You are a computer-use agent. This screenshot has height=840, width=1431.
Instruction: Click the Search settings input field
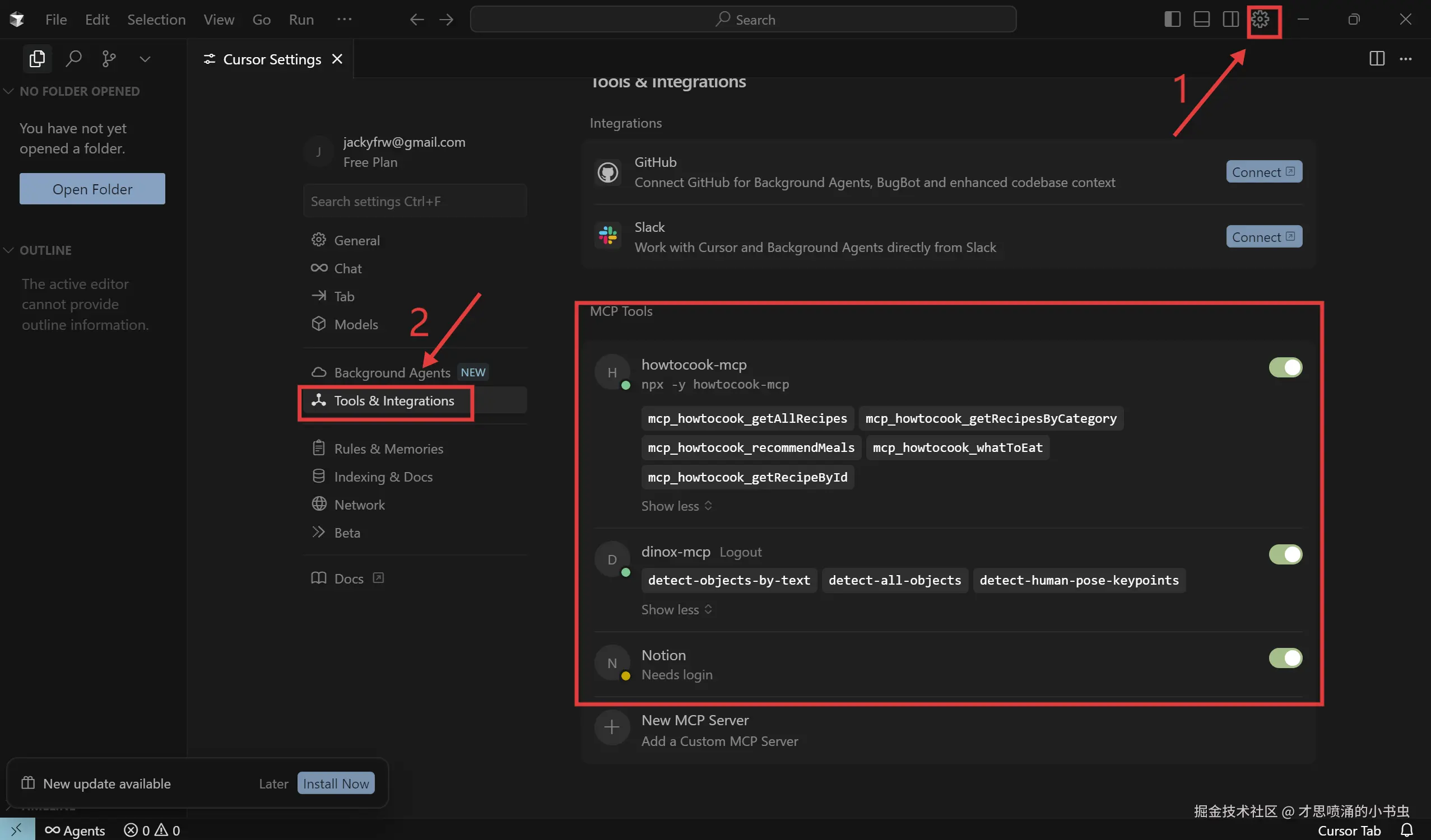point(415,202)
